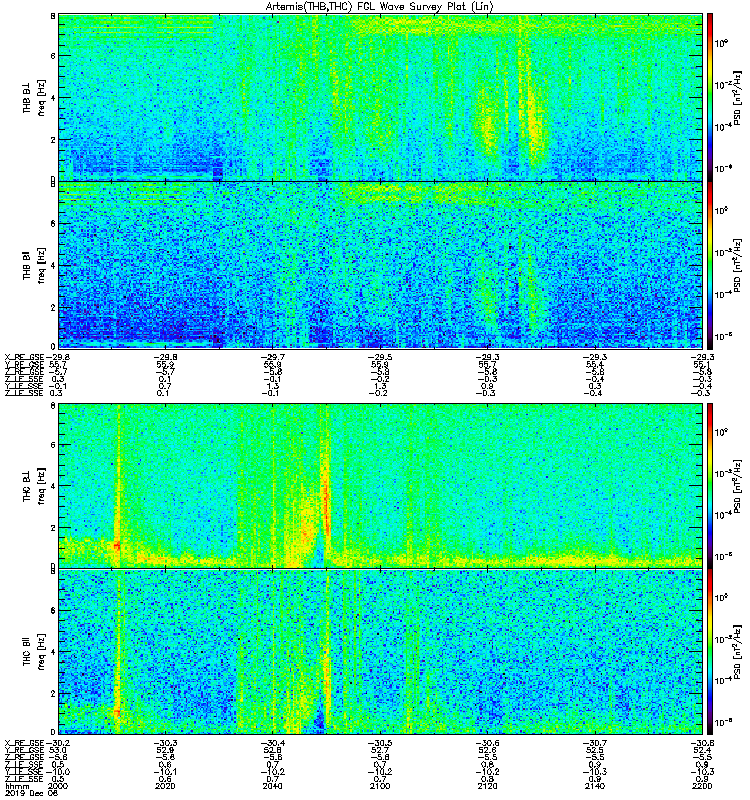Click the THC B∥ spectrogram panel
750x800 pixels.
(381, 652)
